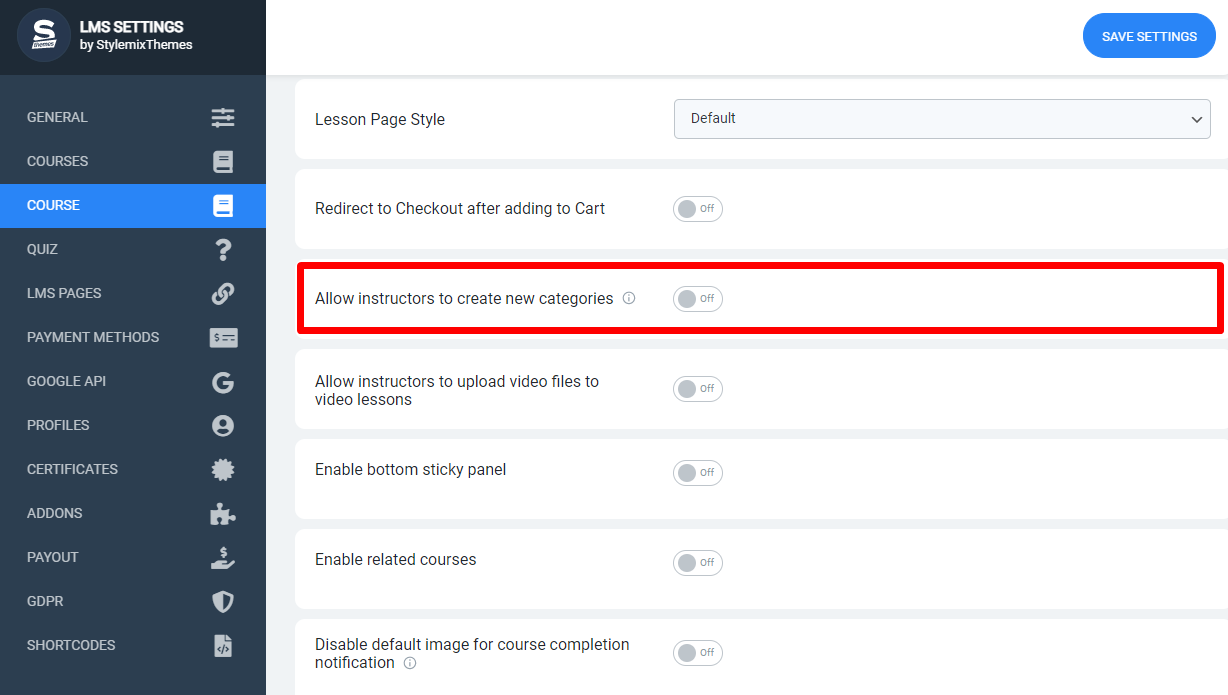
Task: Click the Addons puzzle piece icon
Action: click(223, 513)
